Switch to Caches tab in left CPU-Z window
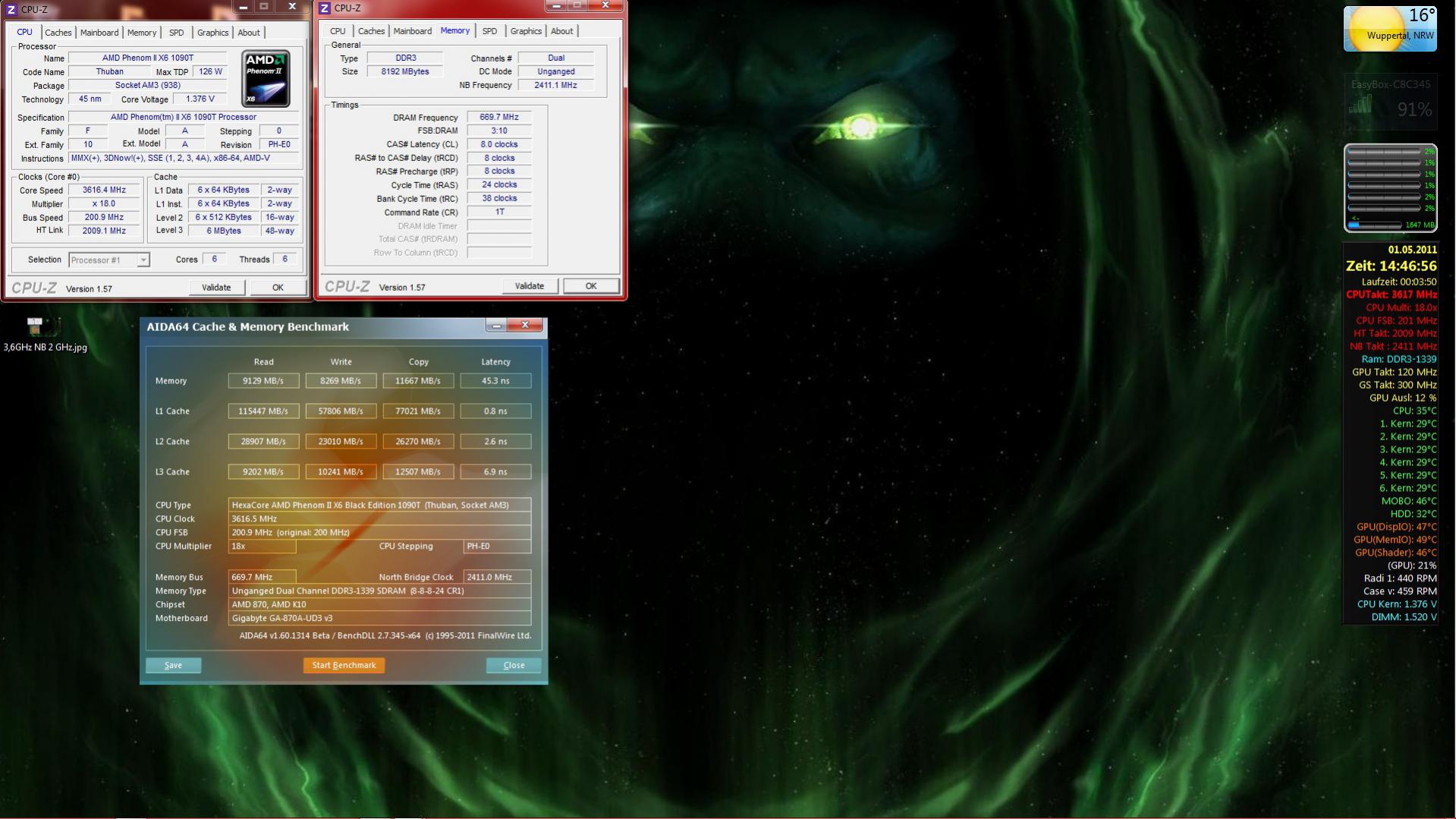The width and height of the screenshot is (1456, 819). pos(58,33)
